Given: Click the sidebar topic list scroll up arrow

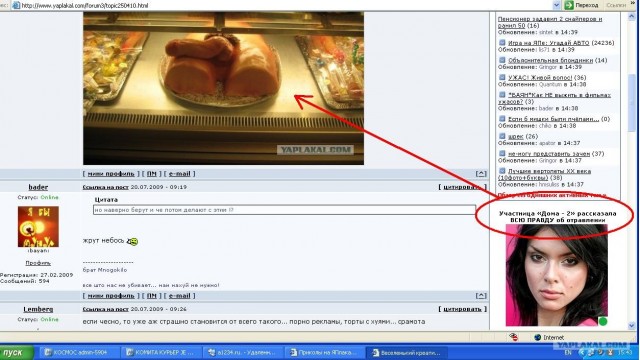Looking at the screenshot, I should [632, 16].
